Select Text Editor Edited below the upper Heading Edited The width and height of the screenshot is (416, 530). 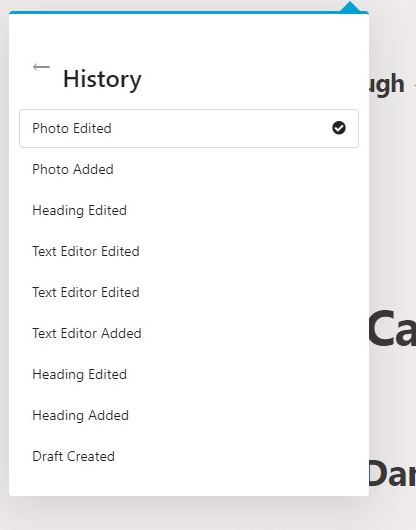tap(189, 251)
